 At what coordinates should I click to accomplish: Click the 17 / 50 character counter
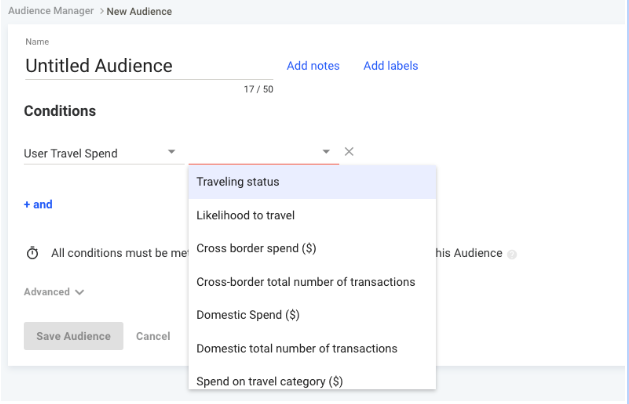(258, 89)
